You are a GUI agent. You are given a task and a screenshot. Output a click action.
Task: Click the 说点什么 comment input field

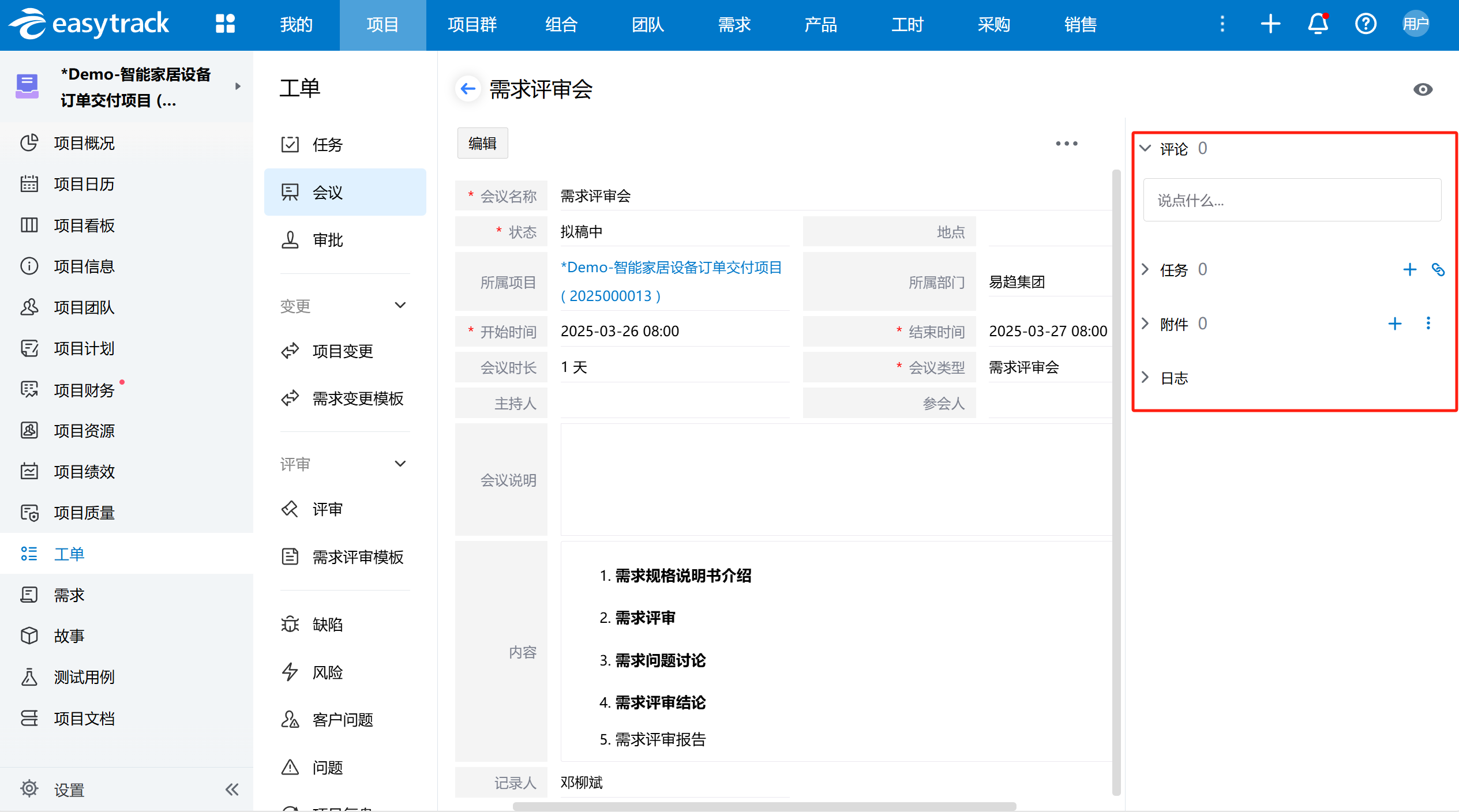pyautogui.click(x=1292, y=200)
